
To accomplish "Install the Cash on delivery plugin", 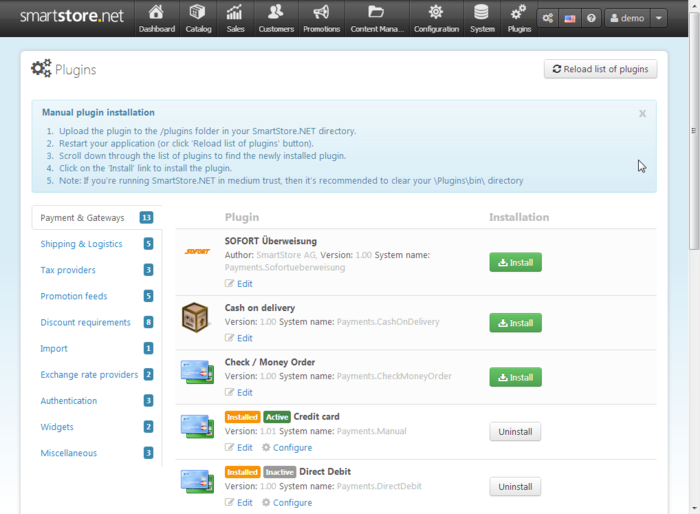I will click(x=516, y=323).
